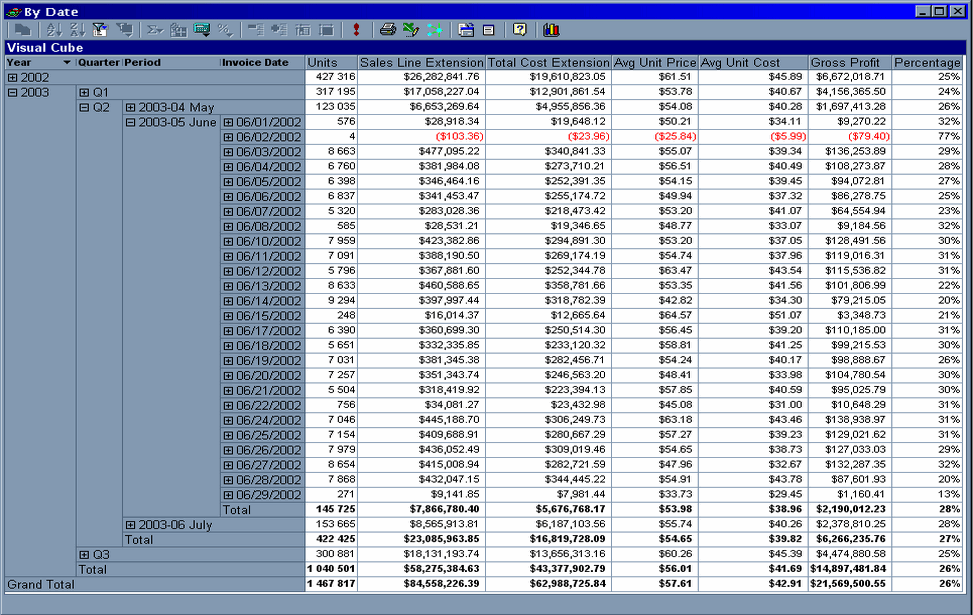The image size is (973, 615).
Task: Click the red exclamation mark icon
Action: pyautogui.click(x=356, y=30)
